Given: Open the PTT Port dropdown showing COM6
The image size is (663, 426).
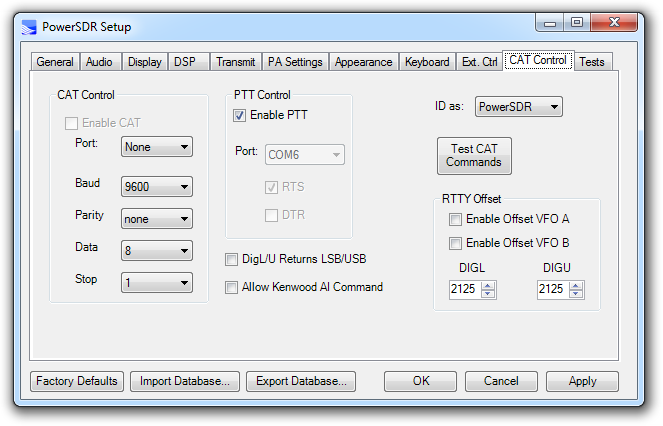Looking at the screenshot, I should click(304, 155).
